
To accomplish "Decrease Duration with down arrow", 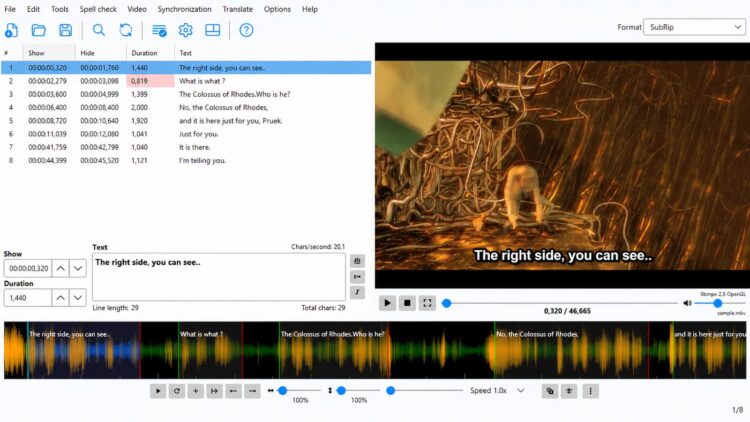I will click(x=77, y=298).
